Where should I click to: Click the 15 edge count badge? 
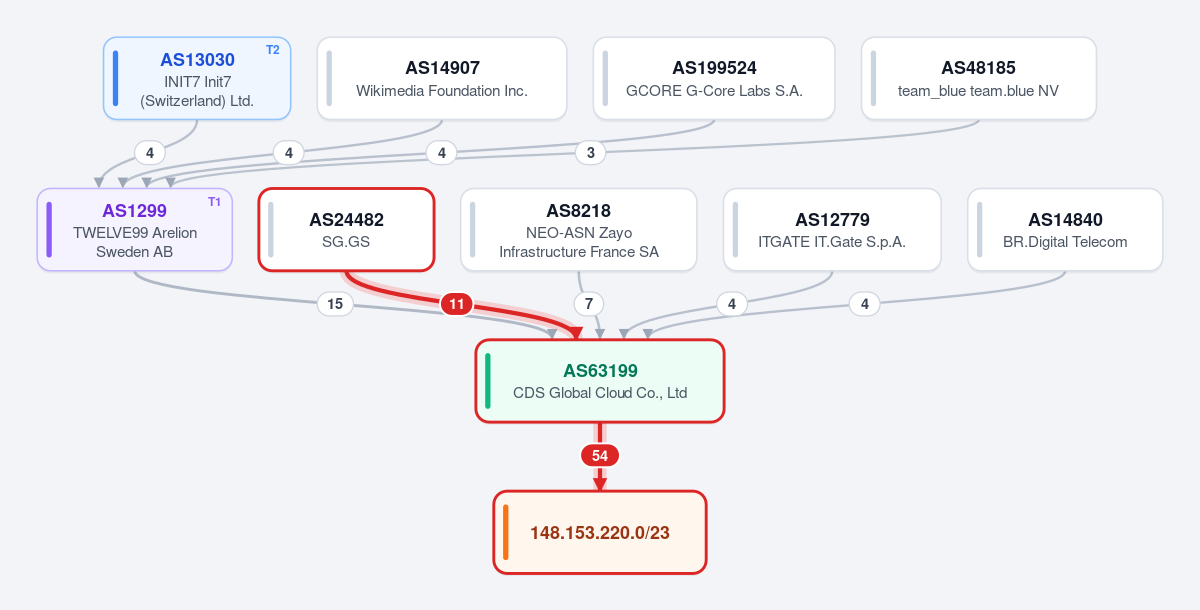pos(335,304)
